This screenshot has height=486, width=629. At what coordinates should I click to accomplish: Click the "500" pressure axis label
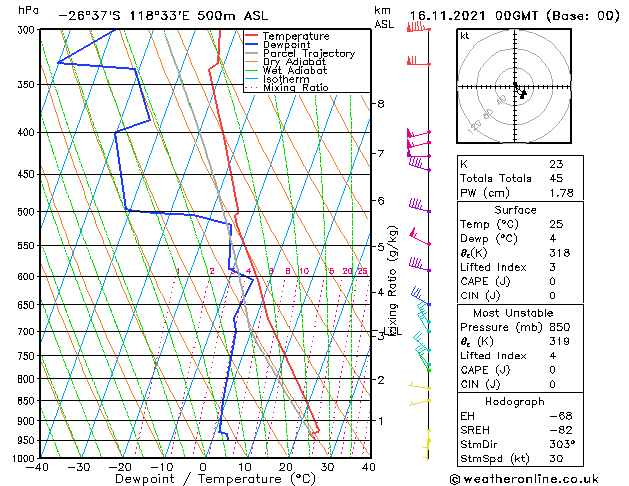point(28,212)
